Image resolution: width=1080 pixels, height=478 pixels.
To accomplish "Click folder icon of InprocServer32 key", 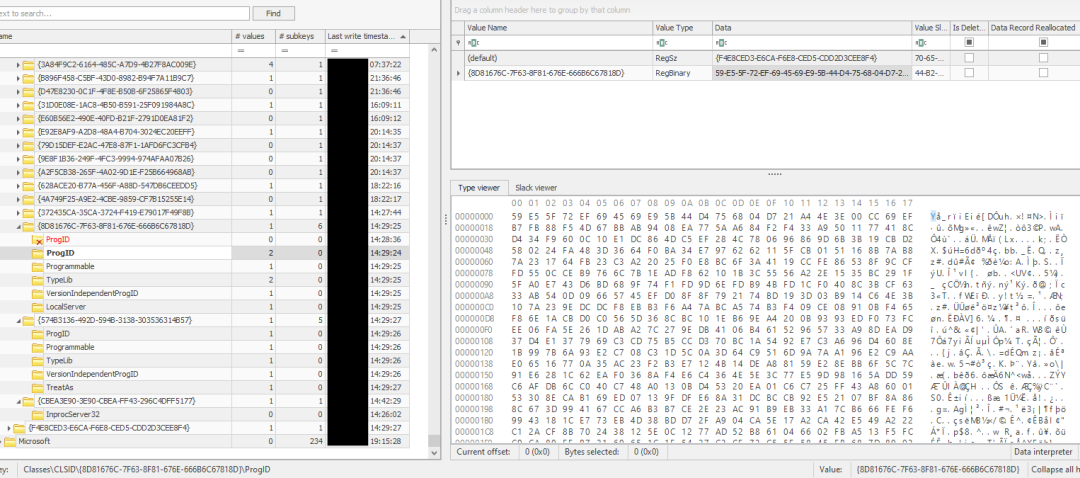I will [38, 414].
